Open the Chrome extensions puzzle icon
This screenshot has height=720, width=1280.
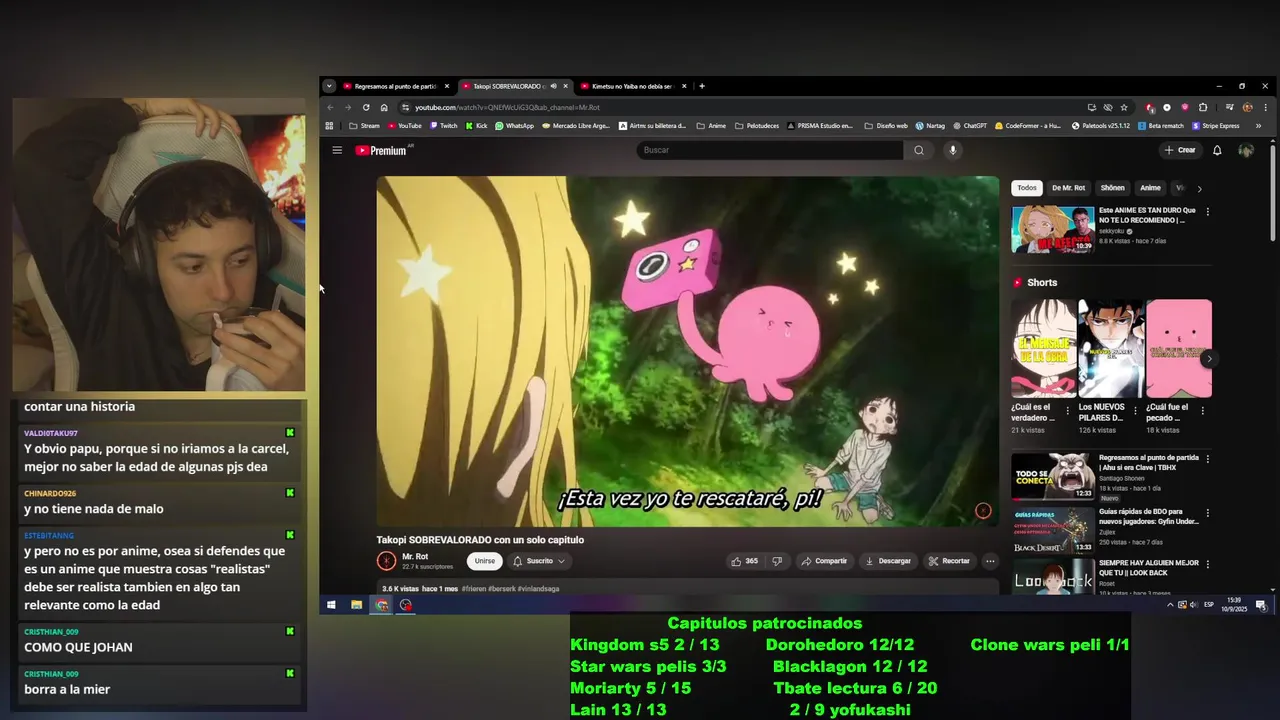[x=1203, y=107]
